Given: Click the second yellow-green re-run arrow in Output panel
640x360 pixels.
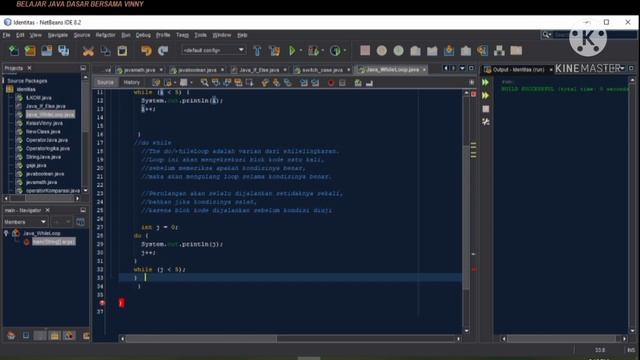Looking at the screenshot, I should tap(485, 96).
